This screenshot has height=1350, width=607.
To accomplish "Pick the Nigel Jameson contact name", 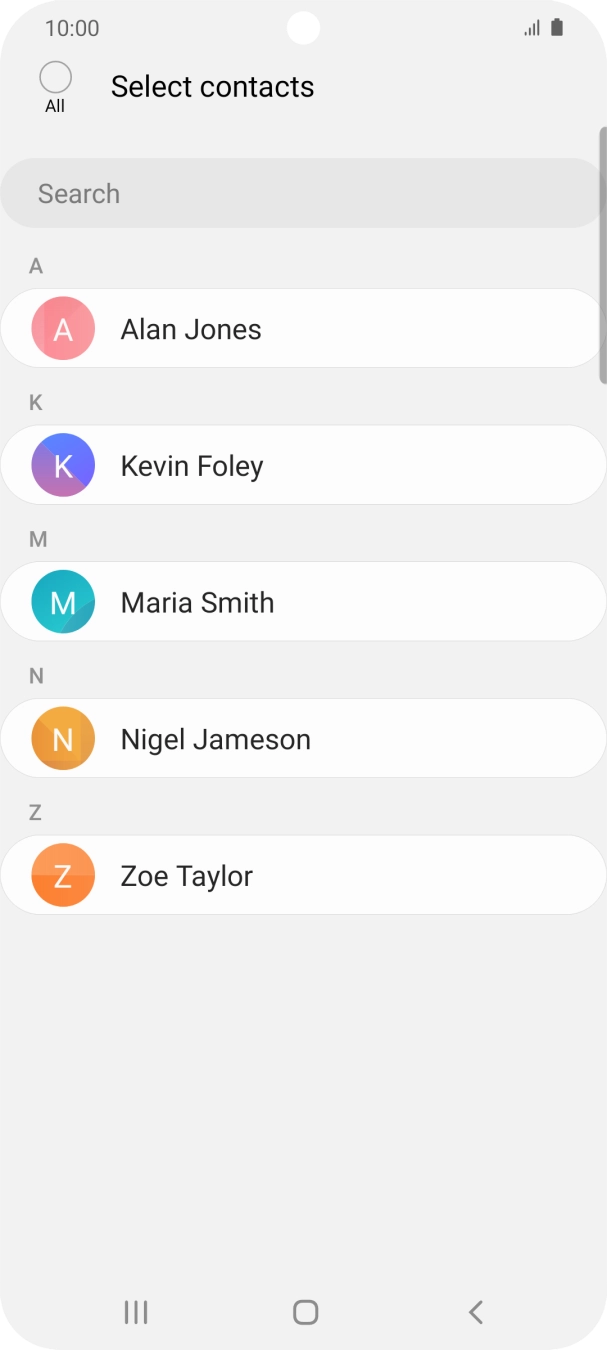I will point(216,740).
